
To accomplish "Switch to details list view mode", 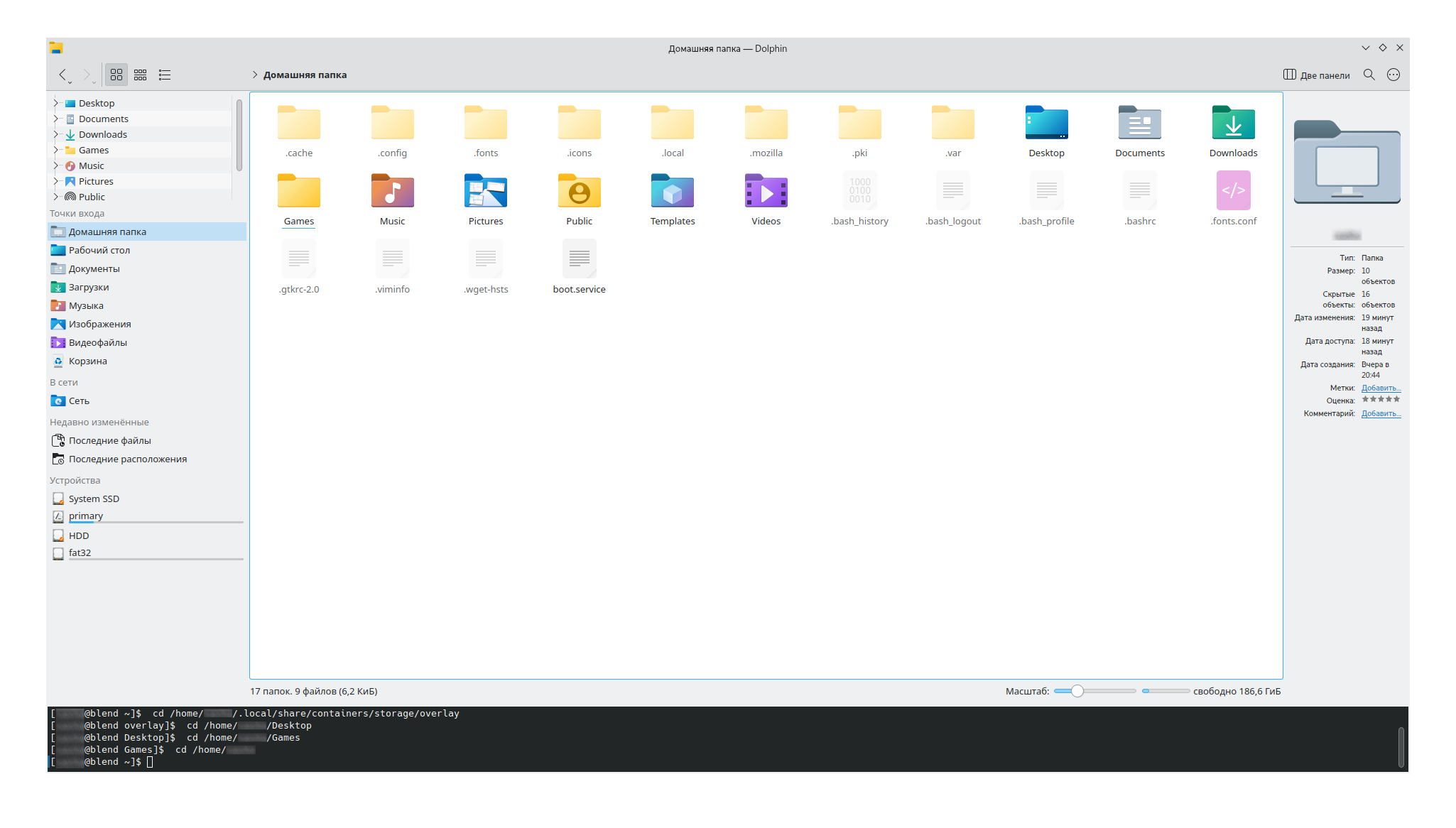I will pos(165,75).
